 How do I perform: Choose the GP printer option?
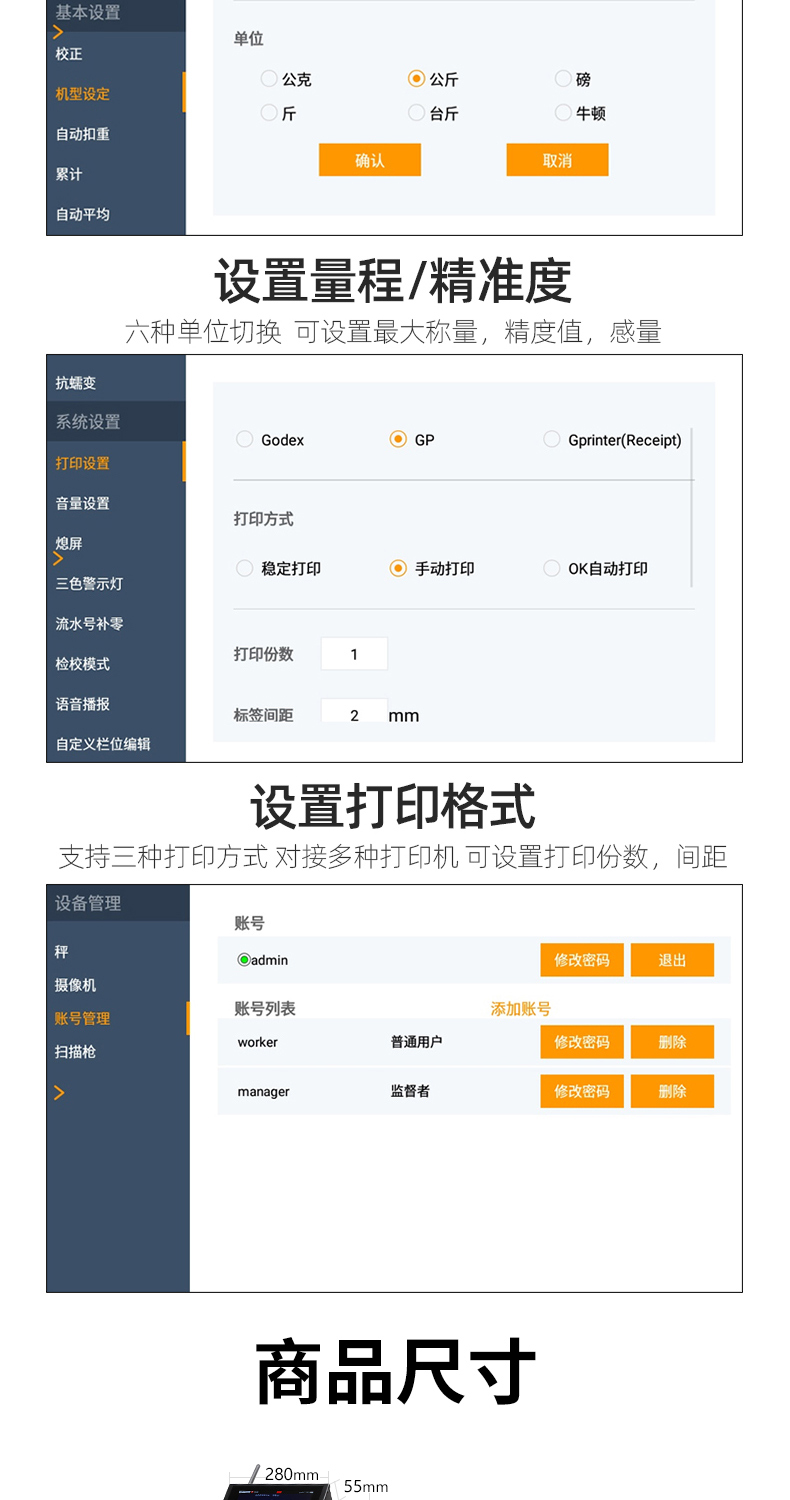tap(398, 439)
